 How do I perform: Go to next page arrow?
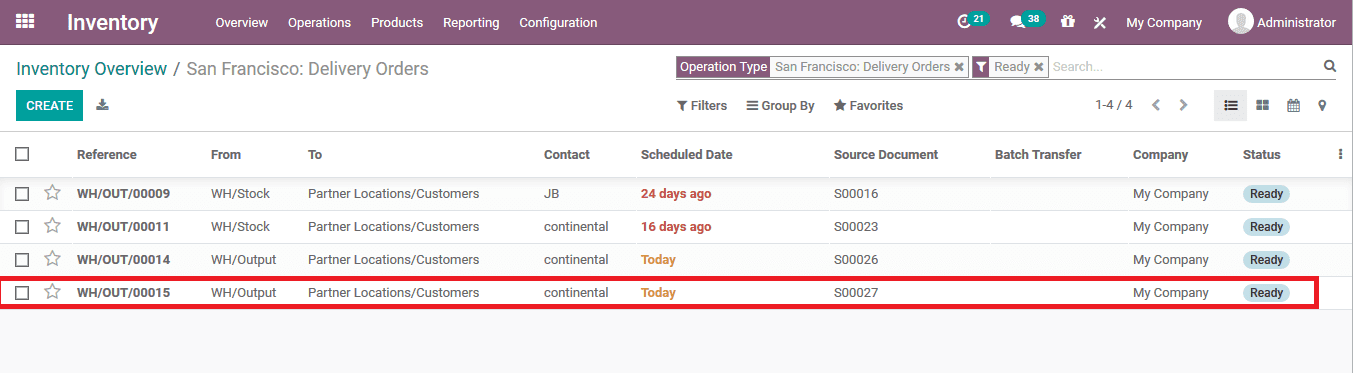point(1184,105)
